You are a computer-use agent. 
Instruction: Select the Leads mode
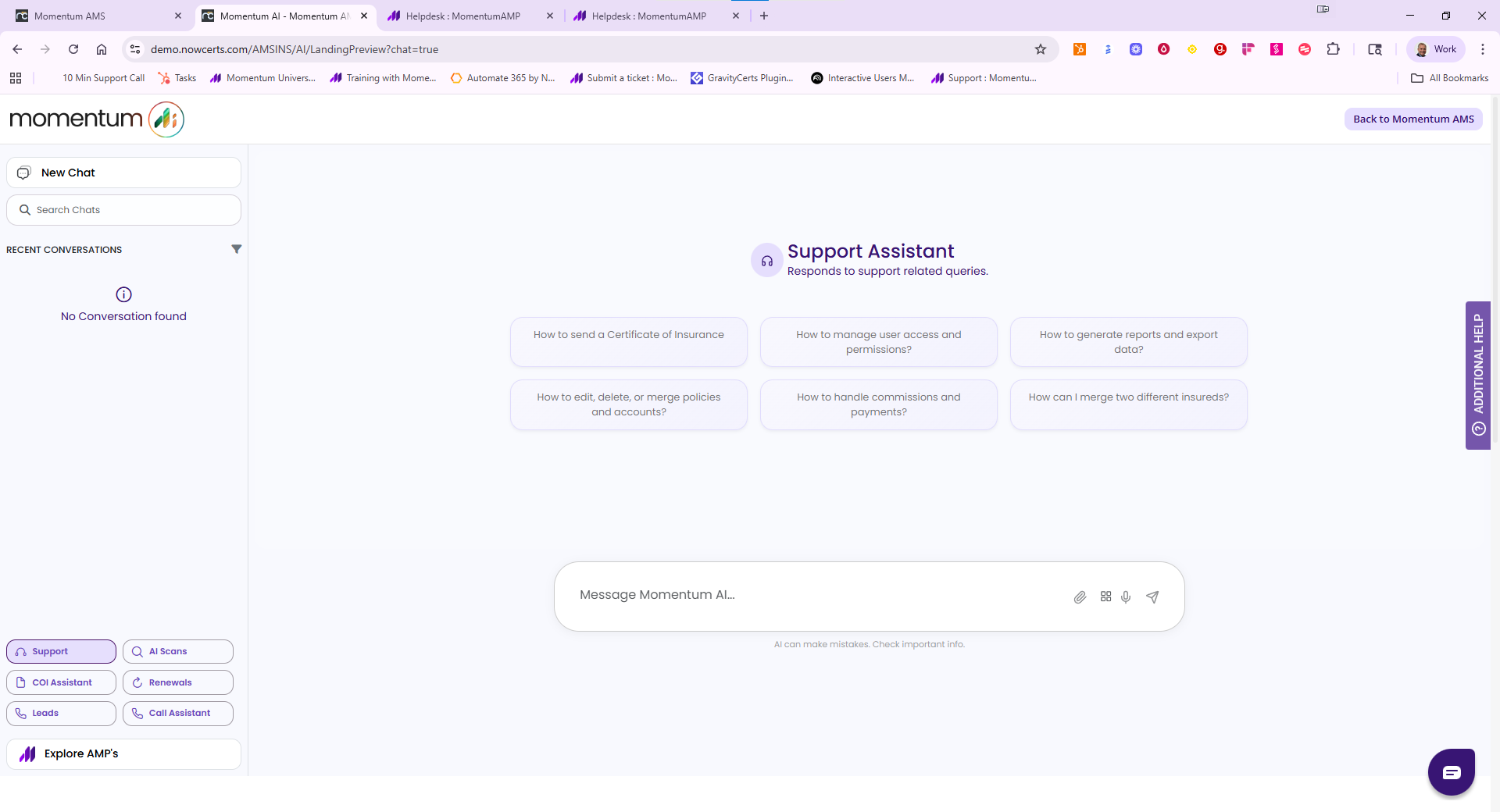pyautogui.click(x=61, y=713)
